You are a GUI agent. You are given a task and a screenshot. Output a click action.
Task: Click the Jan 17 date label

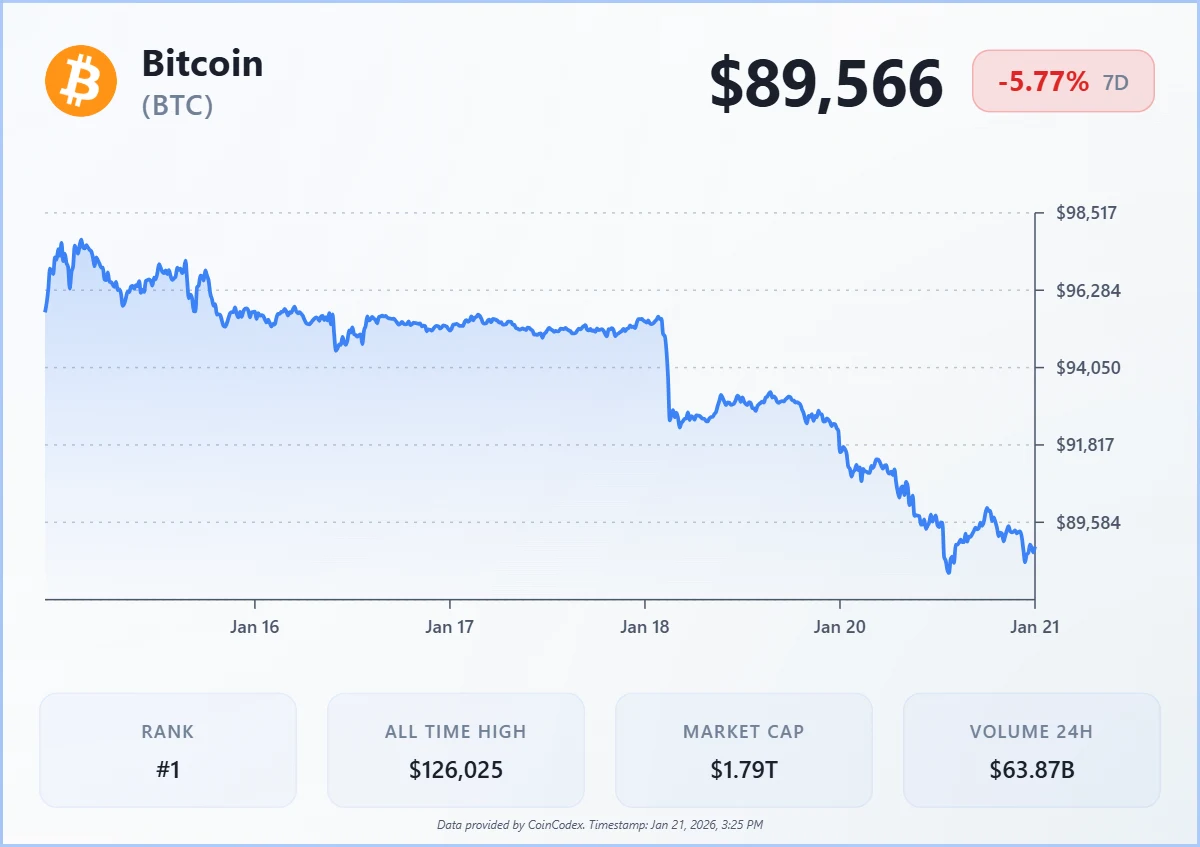[450, 627]
